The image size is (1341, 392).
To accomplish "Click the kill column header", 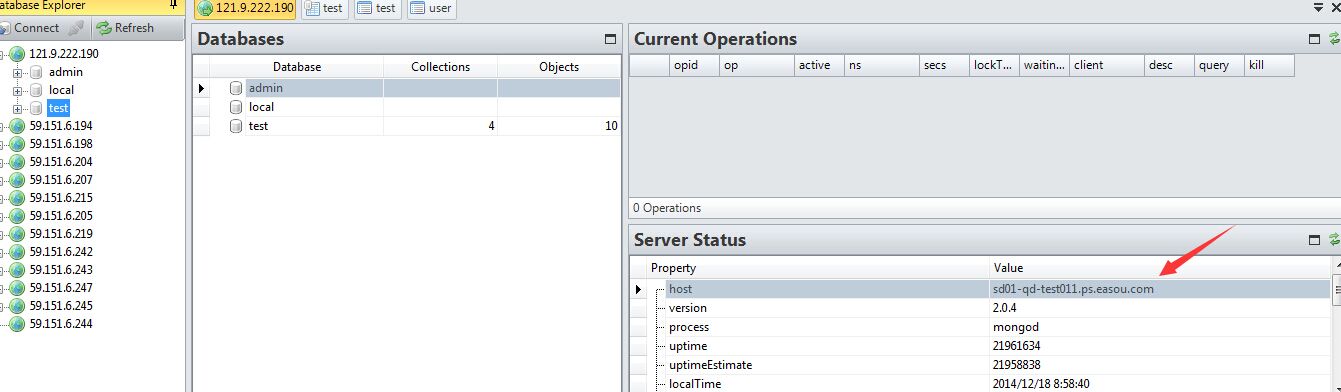I will click(1269, 65).
